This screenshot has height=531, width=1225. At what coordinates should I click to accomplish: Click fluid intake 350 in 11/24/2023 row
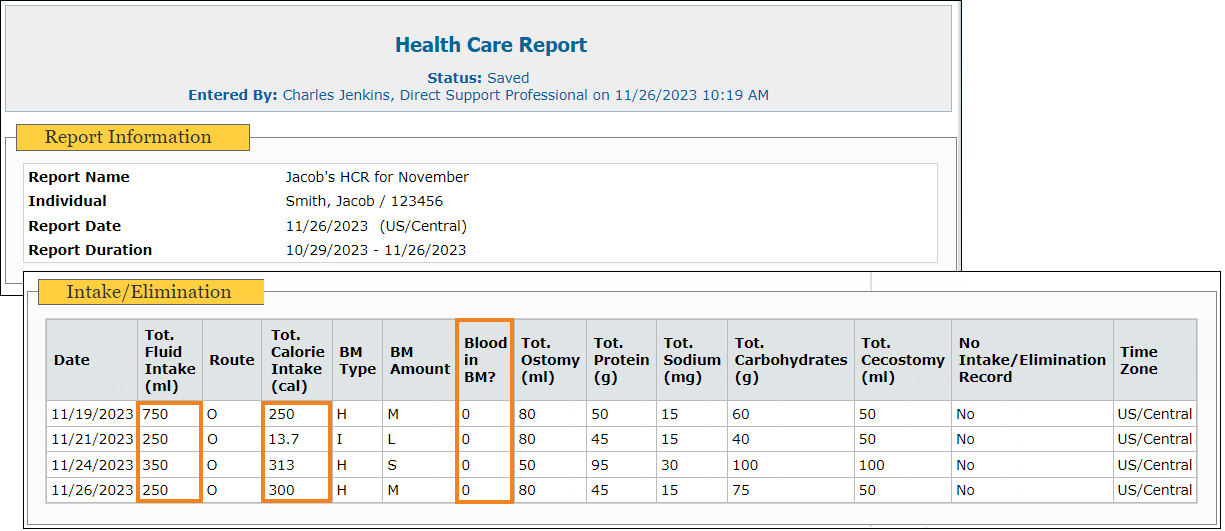point(170,465)
